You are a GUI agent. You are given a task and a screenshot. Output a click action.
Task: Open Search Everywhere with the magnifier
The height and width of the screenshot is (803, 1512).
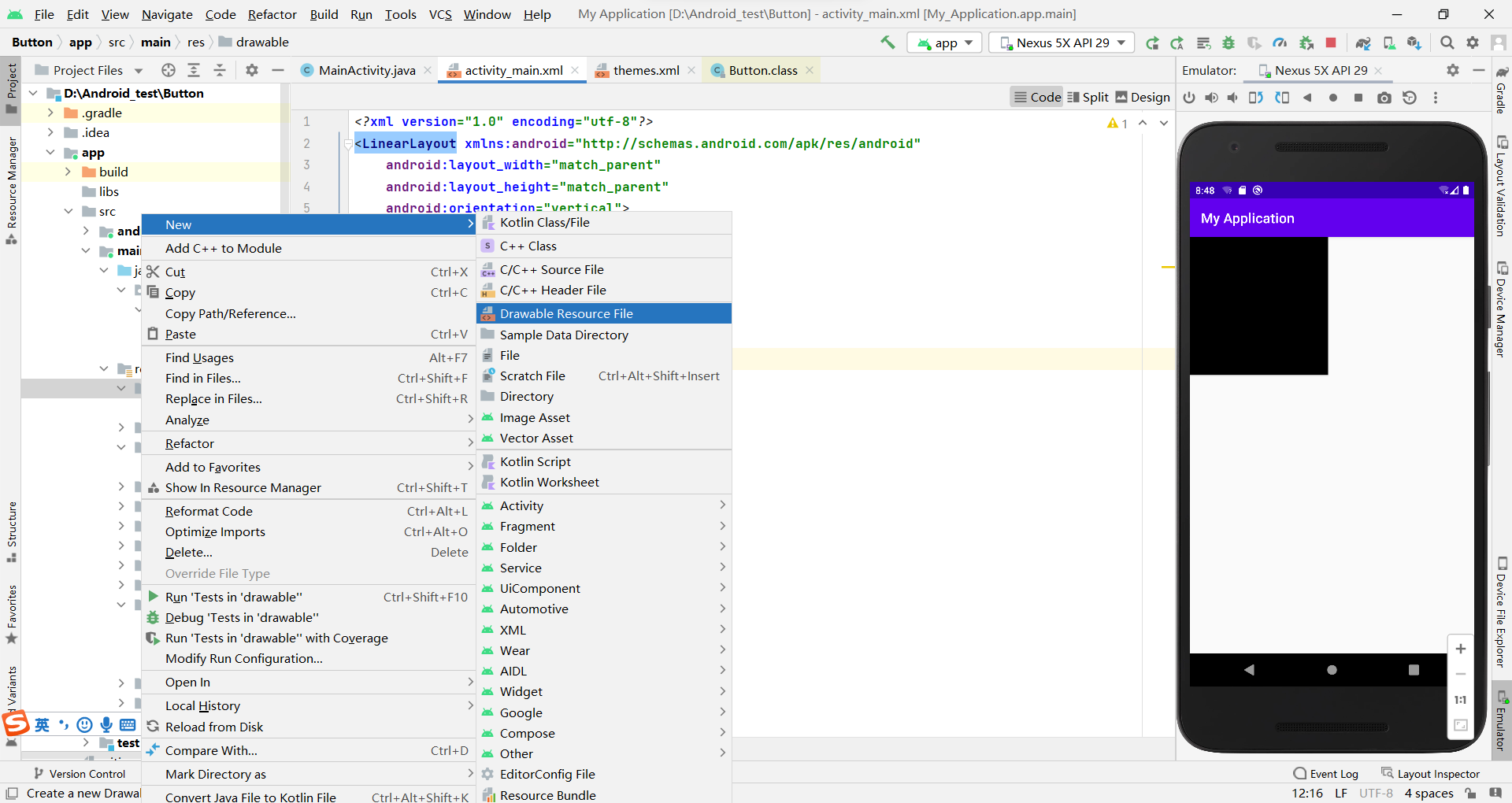1447,43
